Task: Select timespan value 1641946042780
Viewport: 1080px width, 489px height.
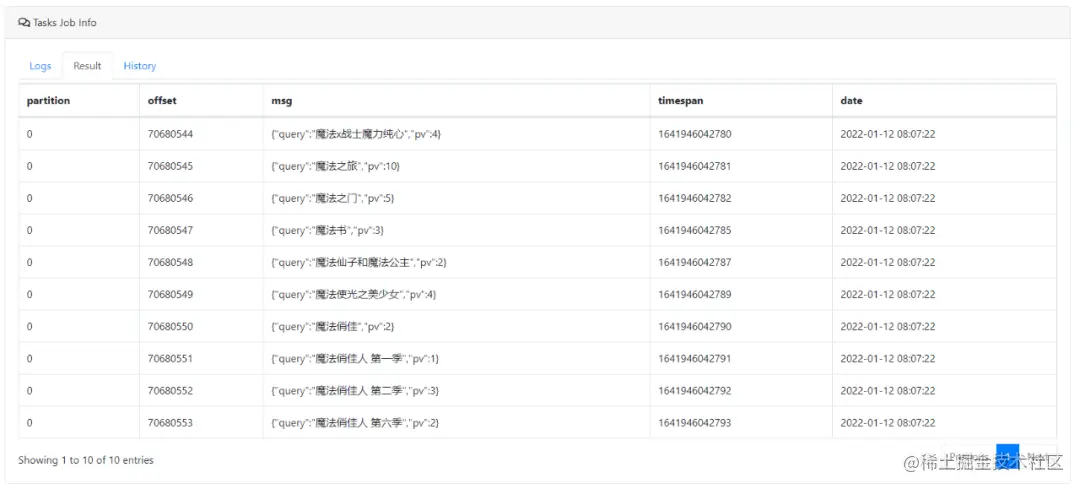Action: tap(695, 134)
